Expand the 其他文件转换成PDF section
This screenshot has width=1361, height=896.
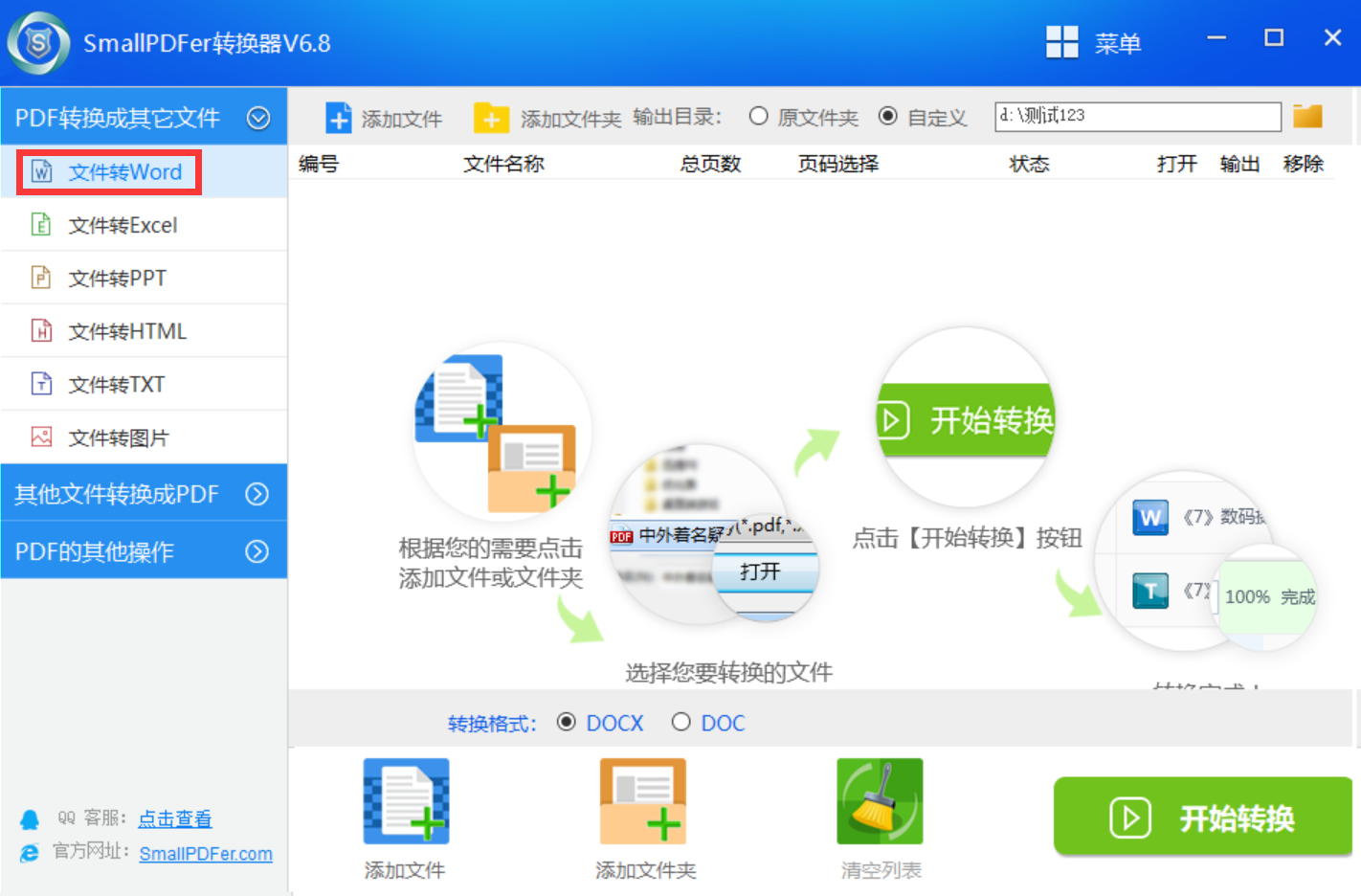click(257, 494)
